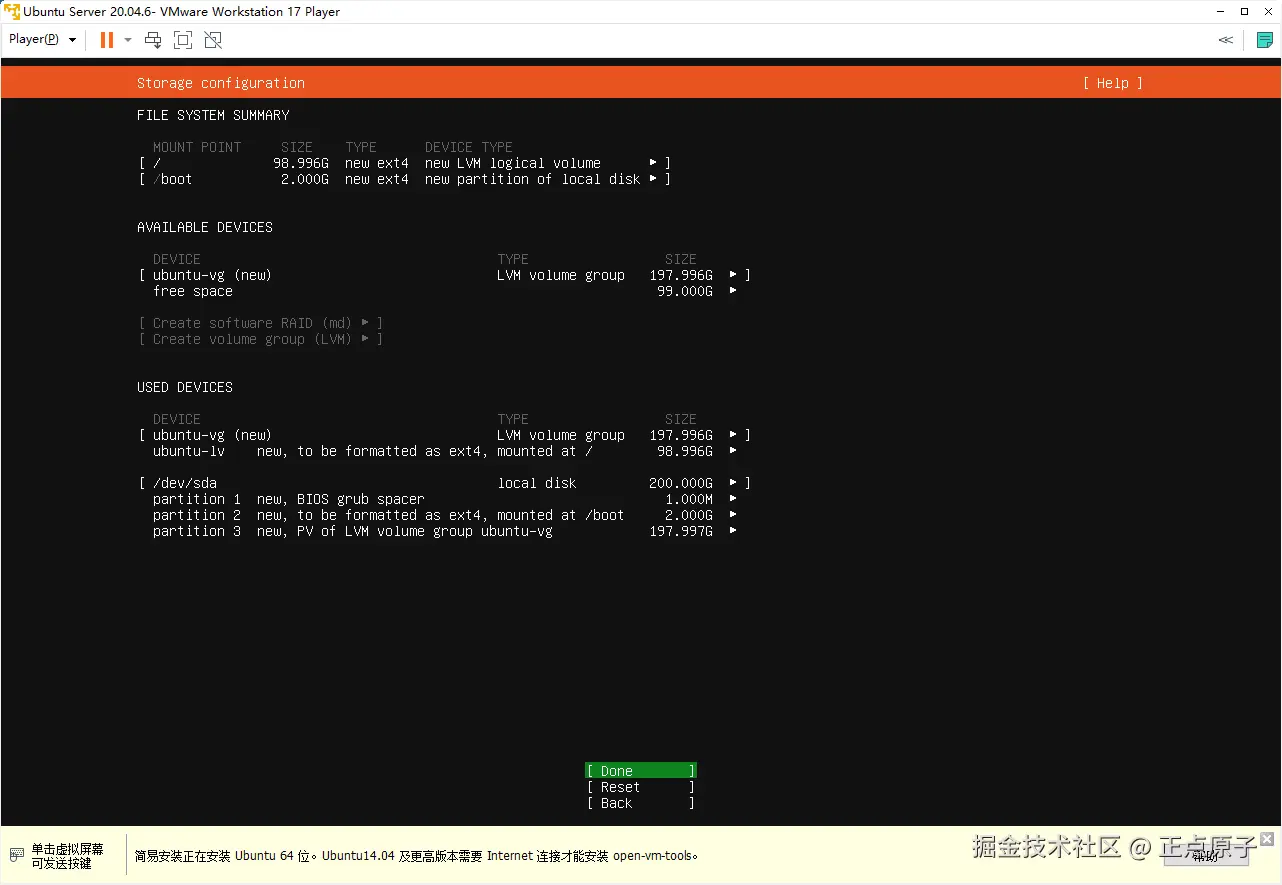Open the Player(P) menu
The height and width of the screenshot is (885, 1282).
click(43, 40)
